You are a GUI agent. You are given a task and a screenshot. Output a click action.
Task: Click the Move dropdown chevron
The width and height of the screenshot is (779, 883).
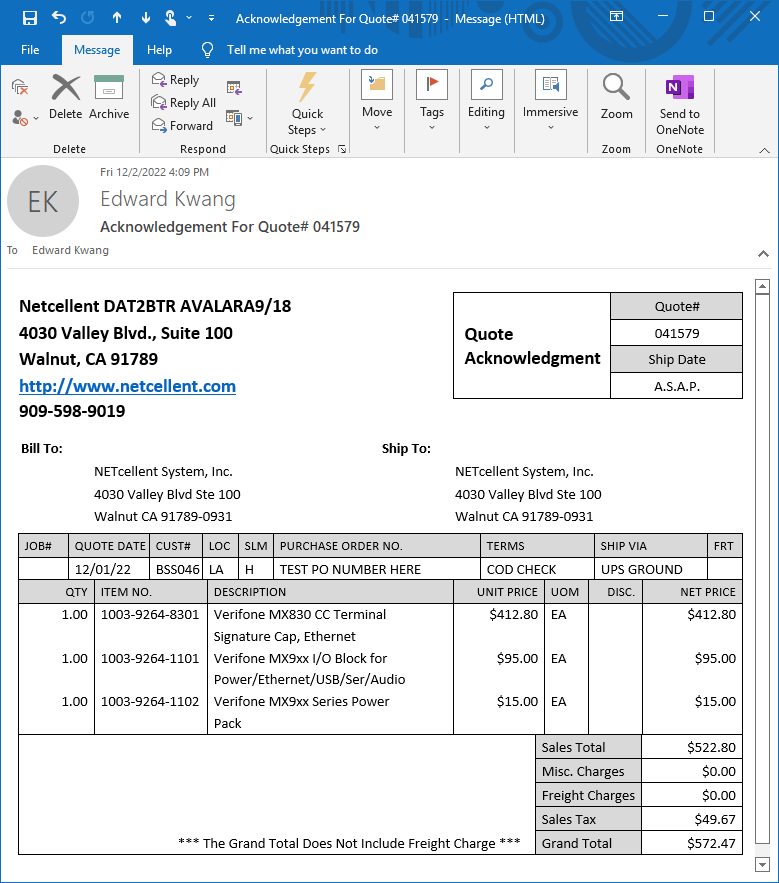pyautogui.click(x=377, y=128)
